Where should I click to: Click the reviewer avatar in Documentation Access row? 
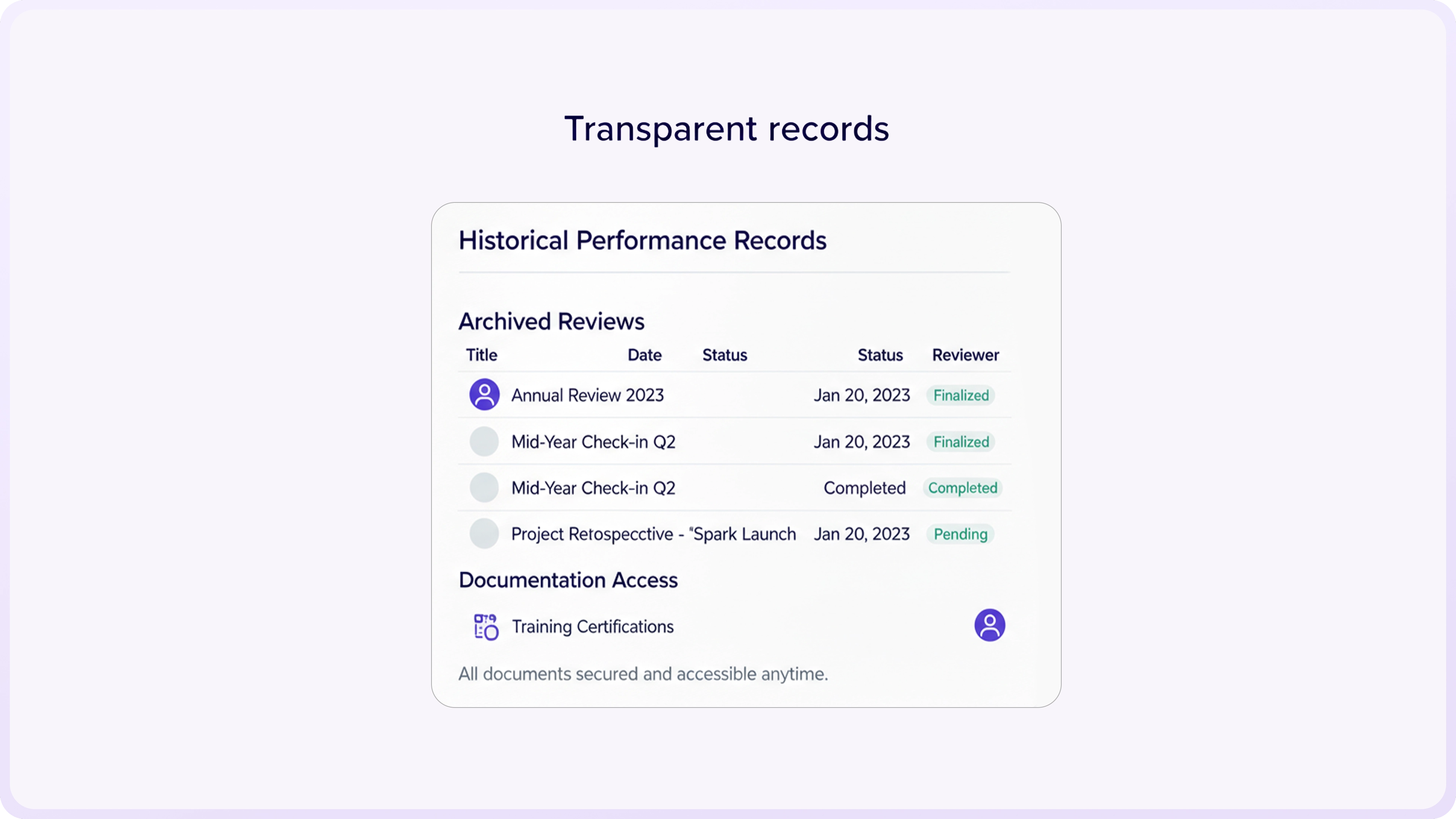pyautogui.click(x=990, y=624)
